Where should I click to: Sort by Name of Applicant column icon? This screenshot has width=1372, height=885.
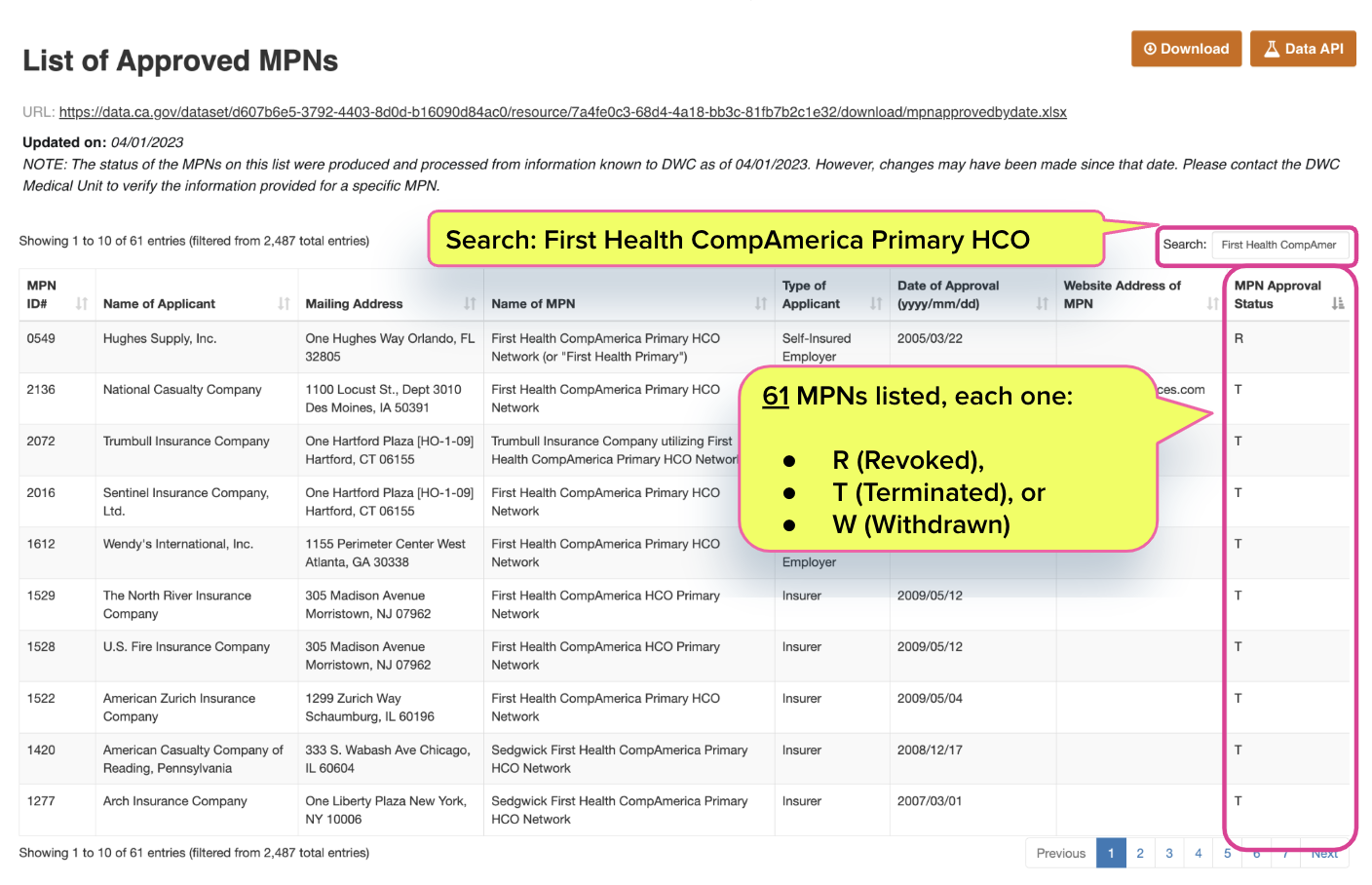[x=284, y=304]
